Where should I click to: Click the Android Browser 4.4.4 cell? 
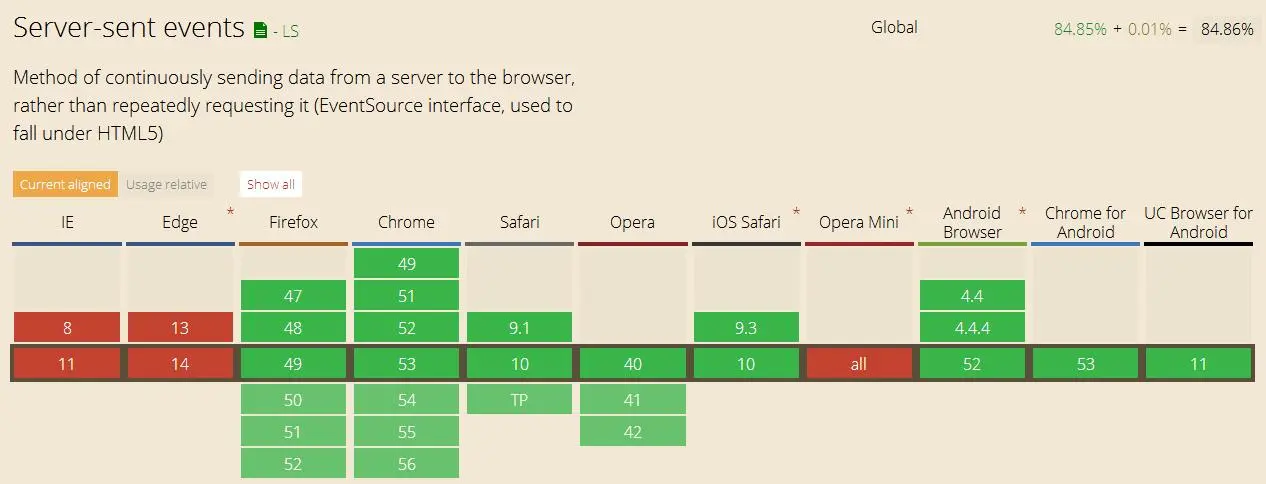(972, 327)
